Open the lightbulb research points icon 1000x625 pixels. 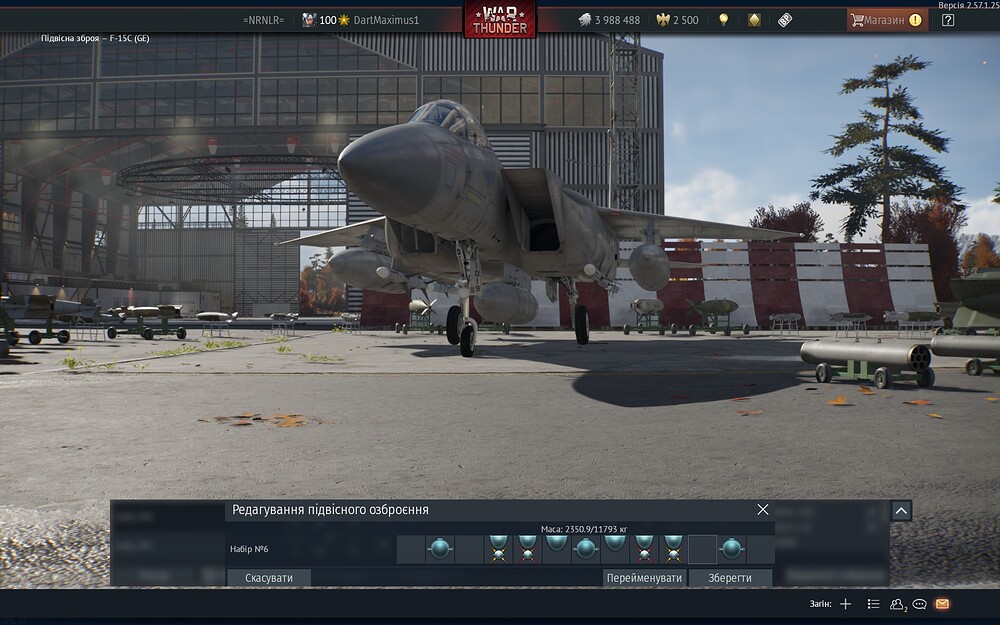pyautogui.click(x=723, y=20)
